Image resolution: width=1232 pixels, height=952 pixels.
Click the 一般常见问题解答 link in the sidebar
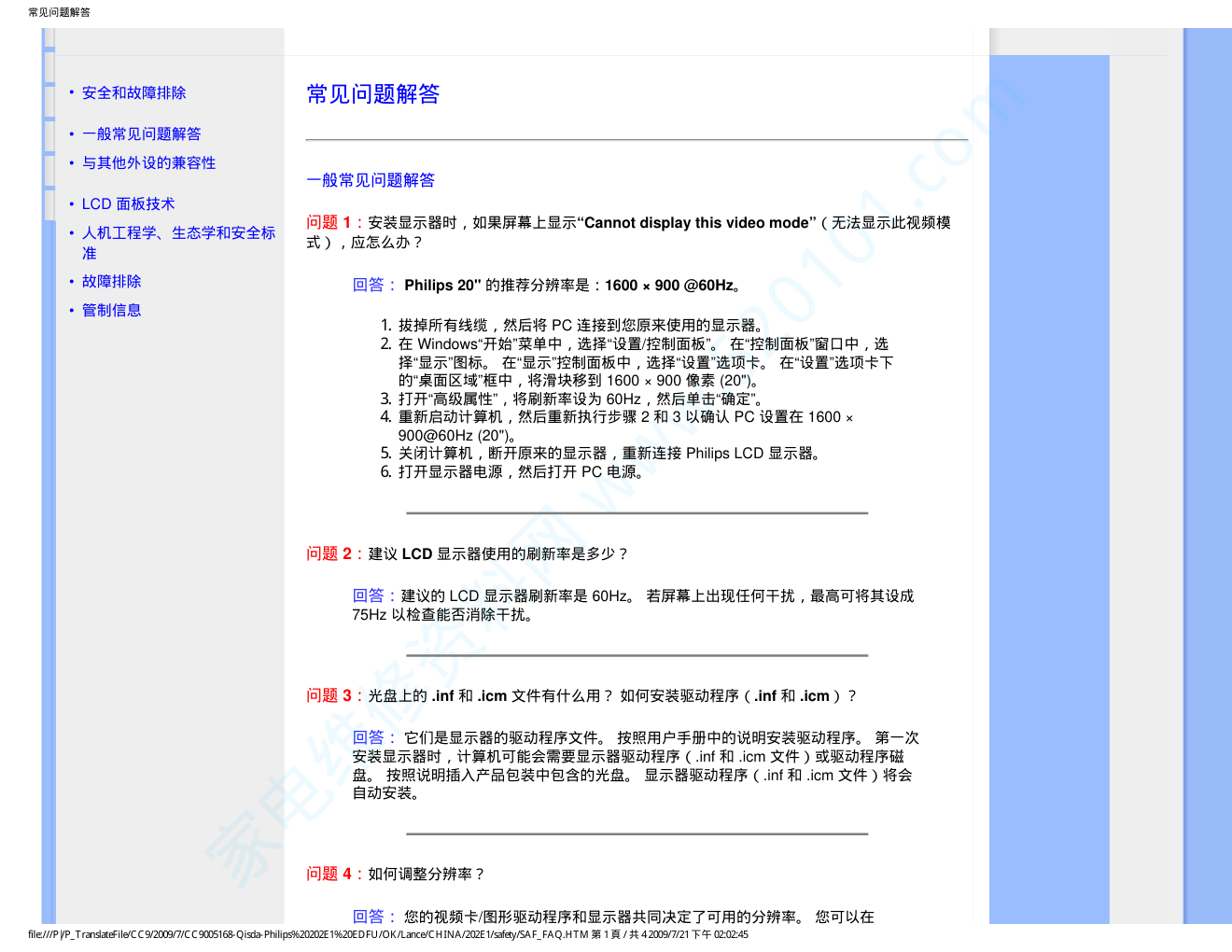coord(141,134)
